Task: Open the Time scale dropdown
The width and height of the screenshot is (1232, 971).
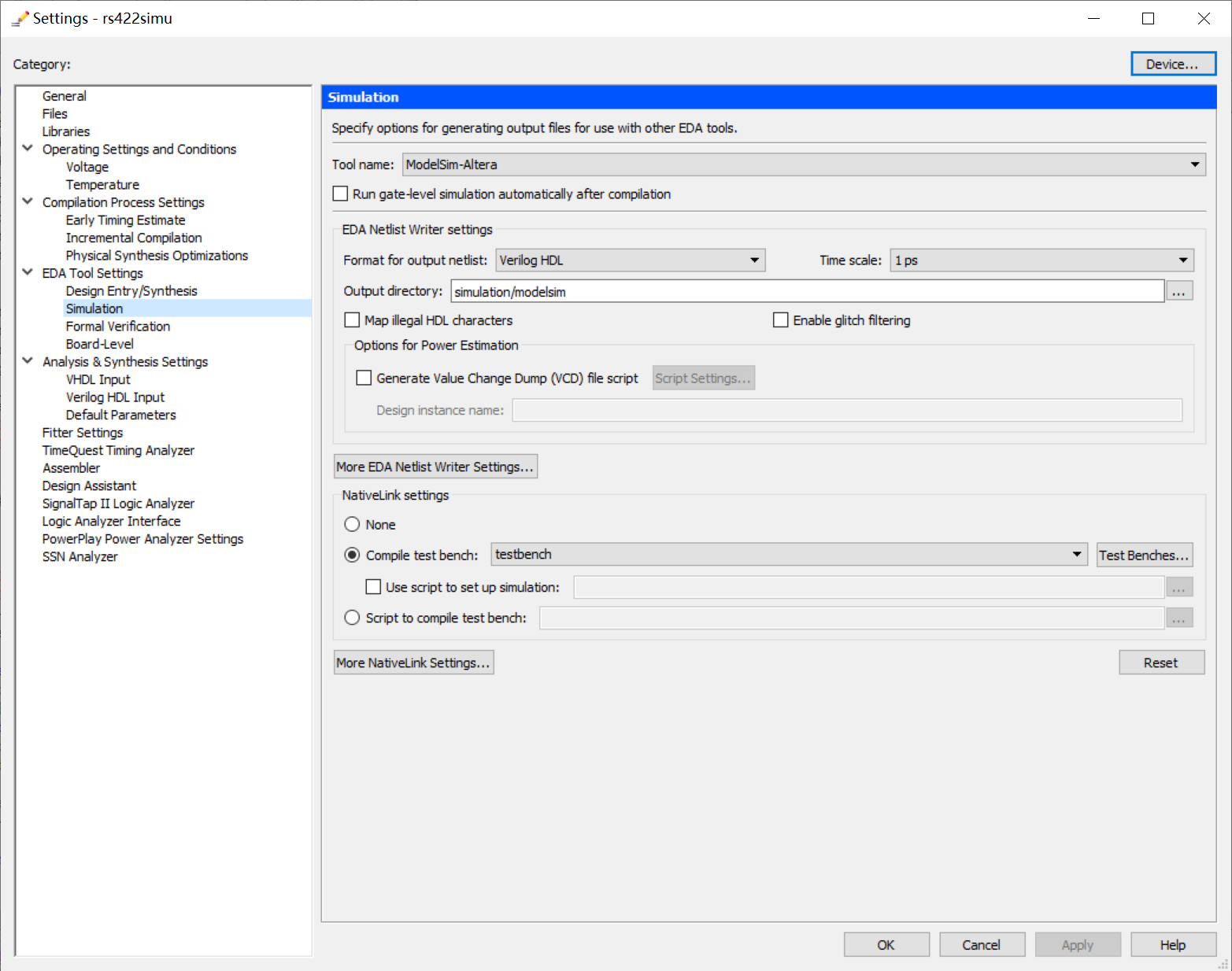Action: [x=1041, y=260]
